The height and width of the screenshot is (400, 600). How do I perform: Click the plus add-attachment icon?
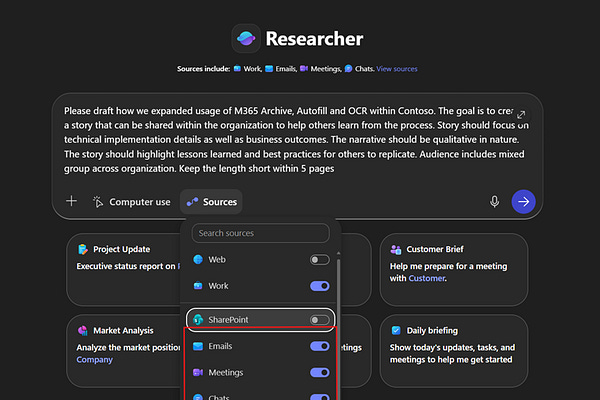click(x=71, y=201)
